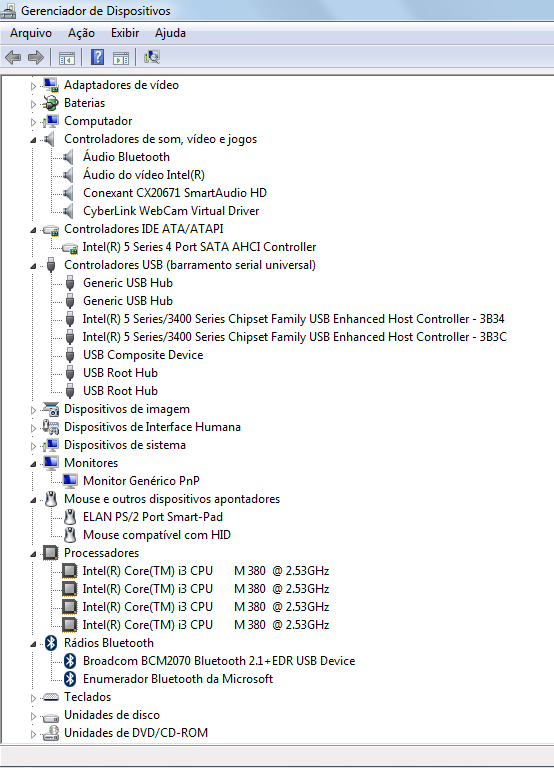Click the scan for hardware changes icon
Image resolution: width=554 pixels, height=768 pixels.
click(x=152, y=57)
